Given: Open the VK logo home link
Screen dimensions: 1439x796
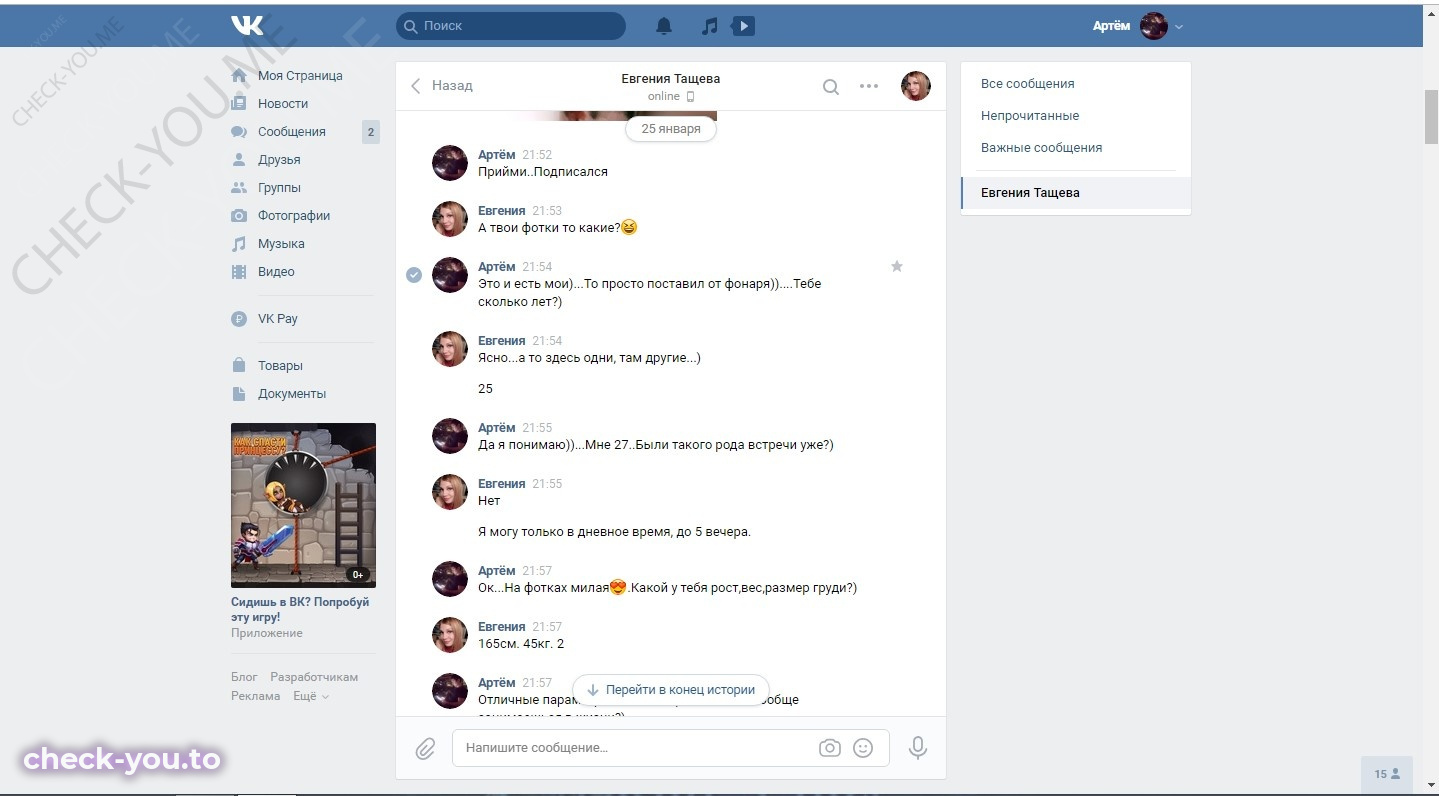Looking at the screenshot, I should tap(247, 25).
